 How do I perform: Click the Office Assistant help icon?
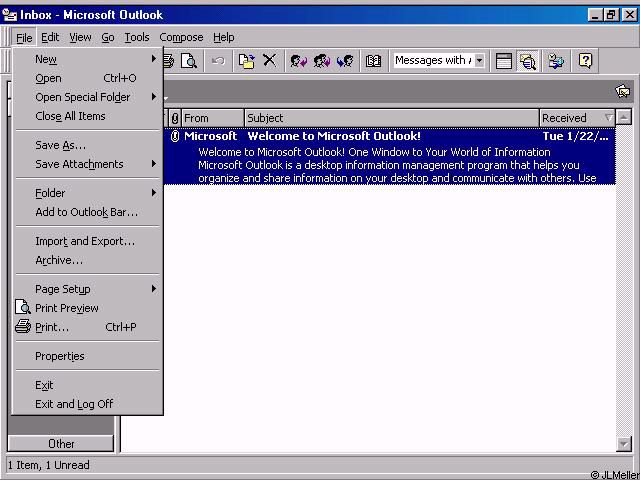(x=585, y=61)
